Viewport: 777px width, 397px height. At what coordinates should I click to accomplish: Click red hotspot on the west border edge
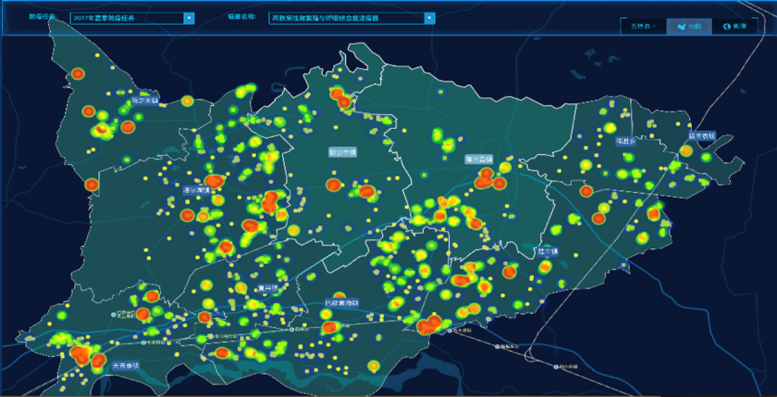[91, 185]
